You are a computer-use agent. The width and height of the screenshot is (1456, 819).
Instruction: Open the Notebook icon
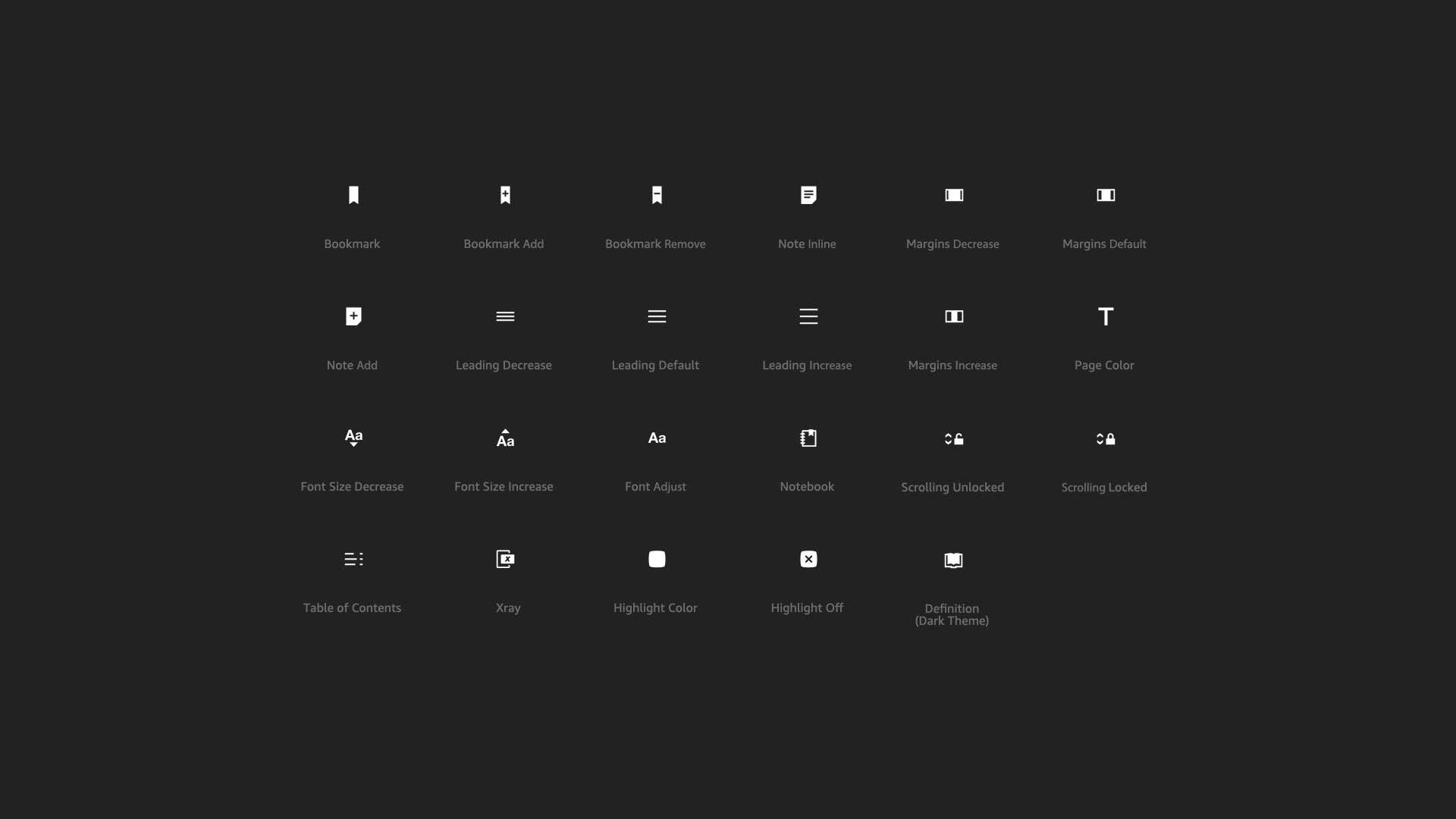pyautogui.click(x=808, y=438)
